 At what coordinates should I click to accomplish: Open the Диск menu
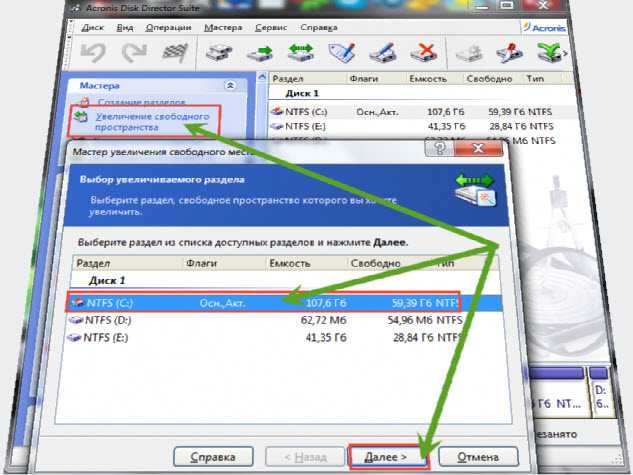(92, 27)
